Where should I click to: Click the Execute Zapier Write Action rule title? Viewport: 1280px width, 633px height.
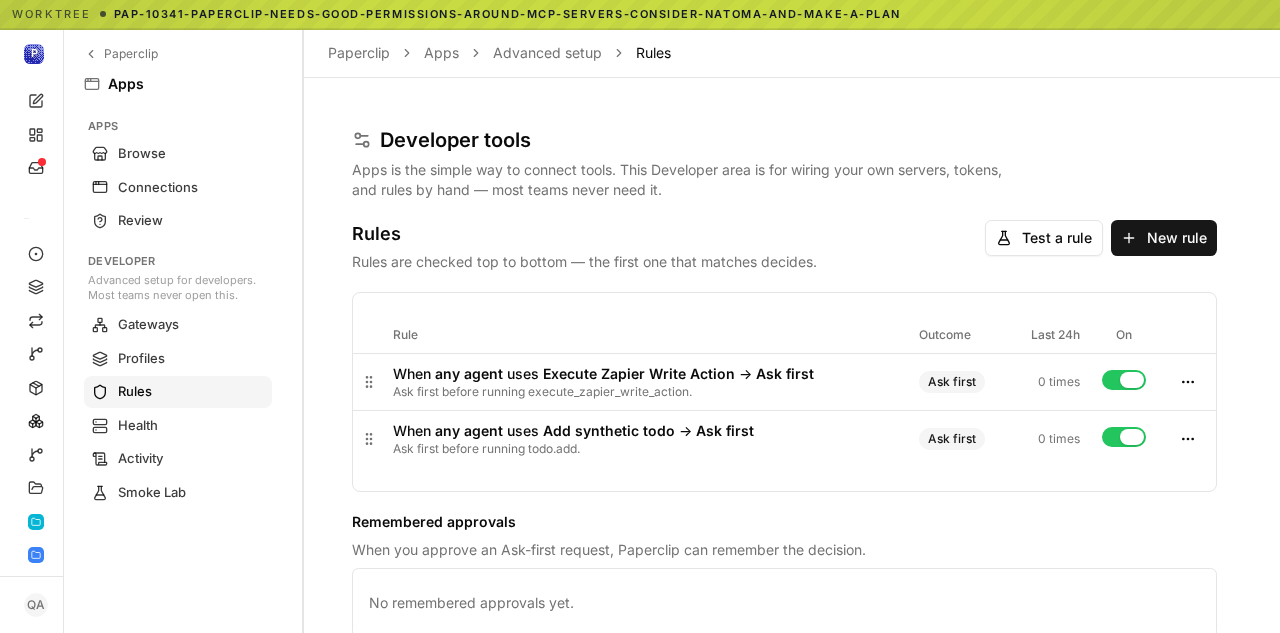coord(603,374)
